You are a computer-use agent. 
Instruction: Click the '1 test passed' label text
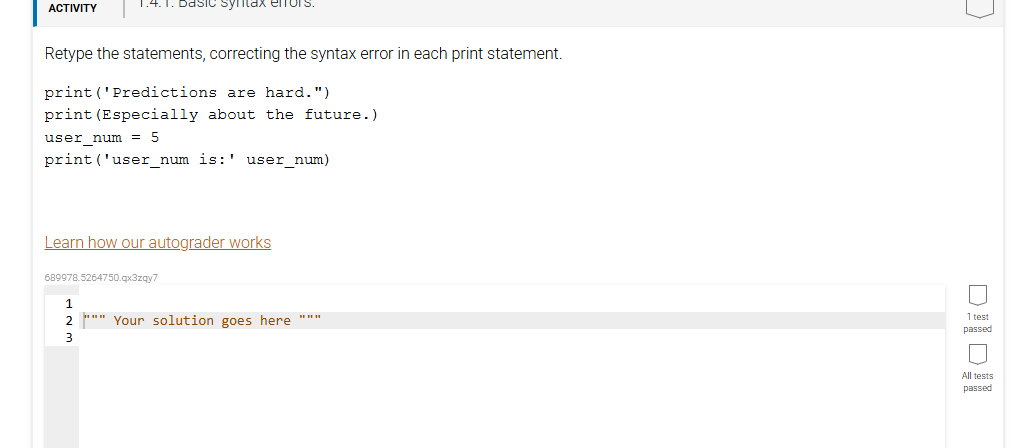(x=977, y=323)
